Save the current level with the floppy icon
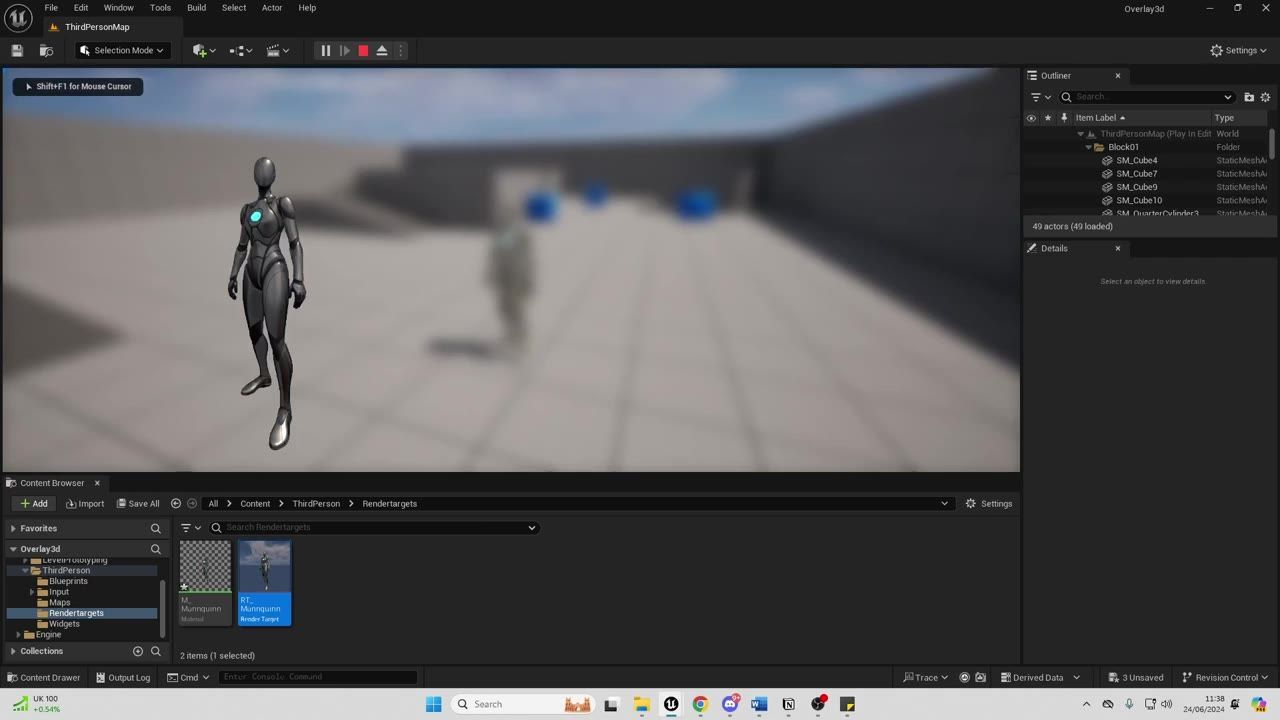Viewport: 1280px width, 720px height. 17,50
